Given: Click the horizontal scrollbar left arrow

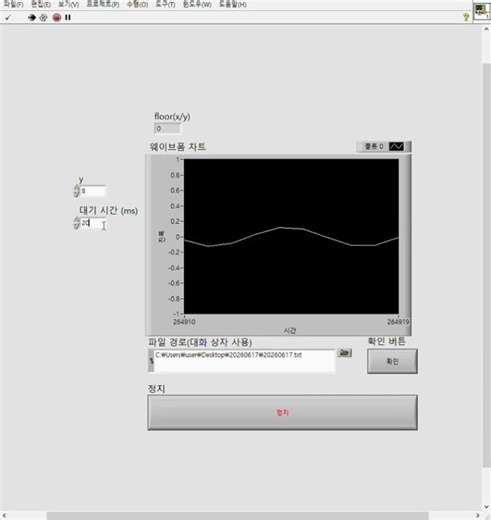Looking at the screenshot, I should click(4, 516).
